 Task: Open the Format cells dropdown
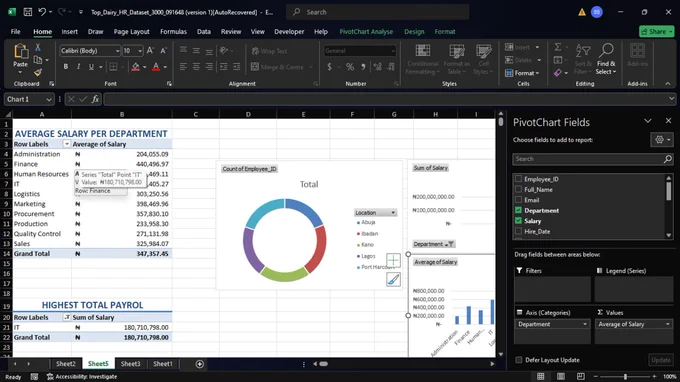[522, 73]
